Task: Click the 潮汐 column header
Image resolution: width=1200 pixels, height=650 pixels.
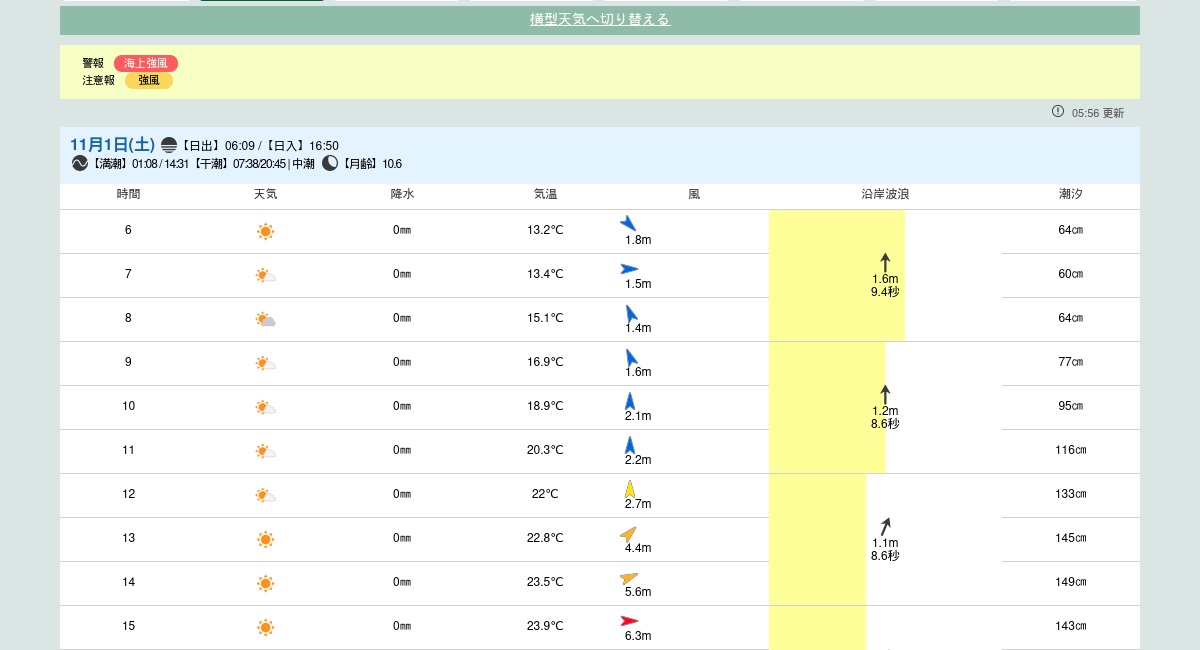Action: [1070, 194]
